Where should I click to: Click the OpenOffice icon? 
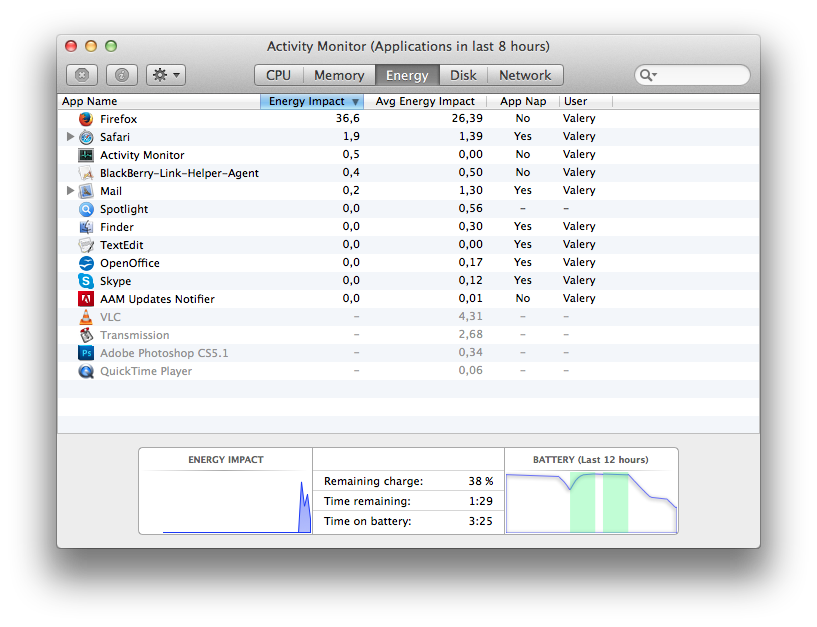pos(86,263)
